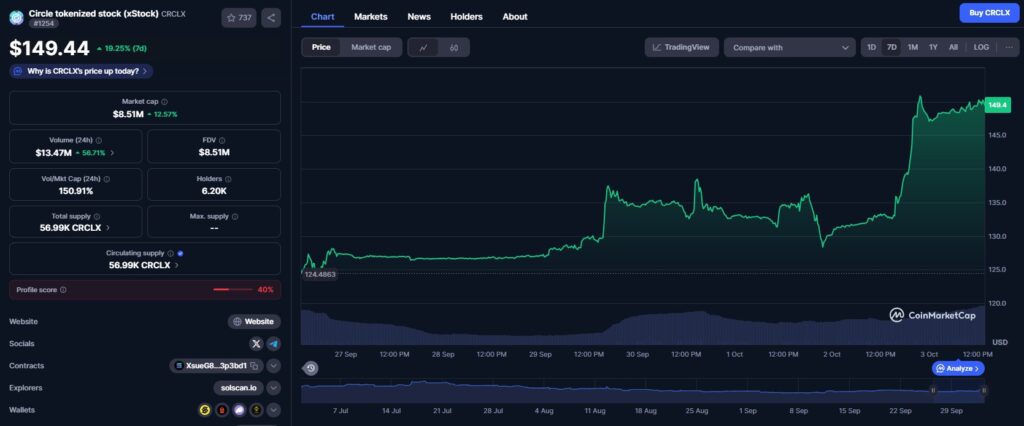This screenshot has width=1024, height=426.
Task: Switch to the Markets tab
Action: point(370,17)
